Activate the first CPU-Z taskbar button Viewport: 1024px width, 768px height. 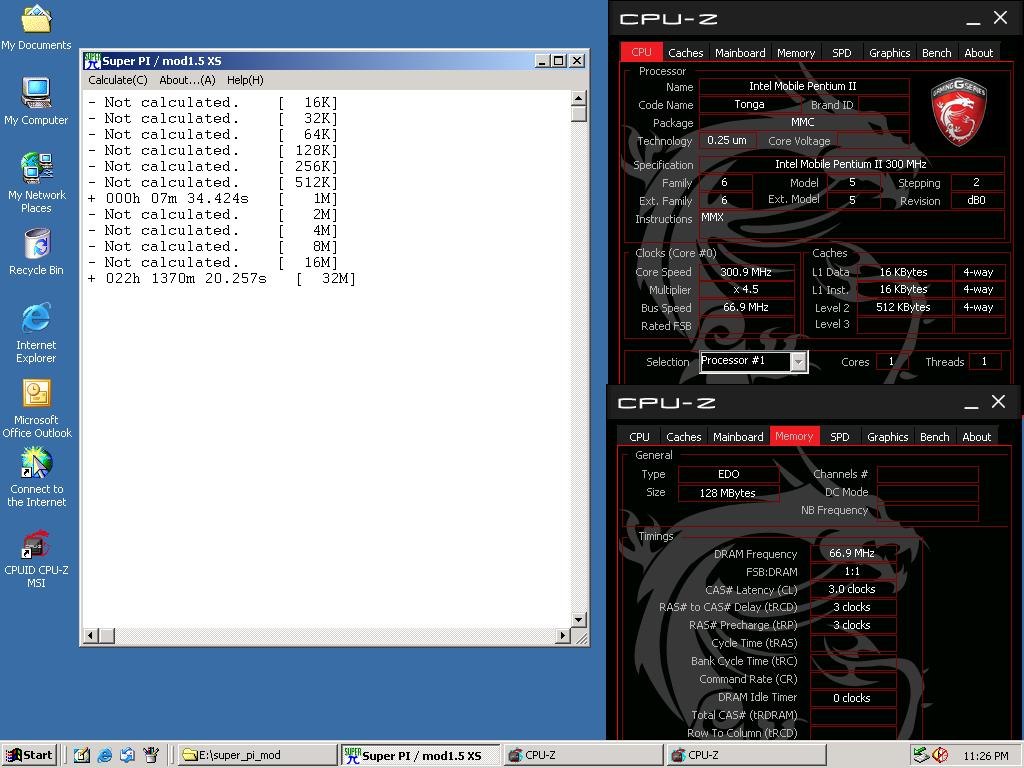583,755
